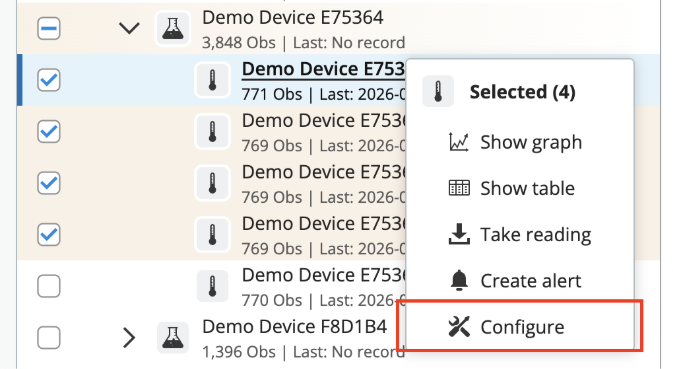Check the box for Demo Device F8D1B4
The image size is (673, 369).
coord(49,337)
